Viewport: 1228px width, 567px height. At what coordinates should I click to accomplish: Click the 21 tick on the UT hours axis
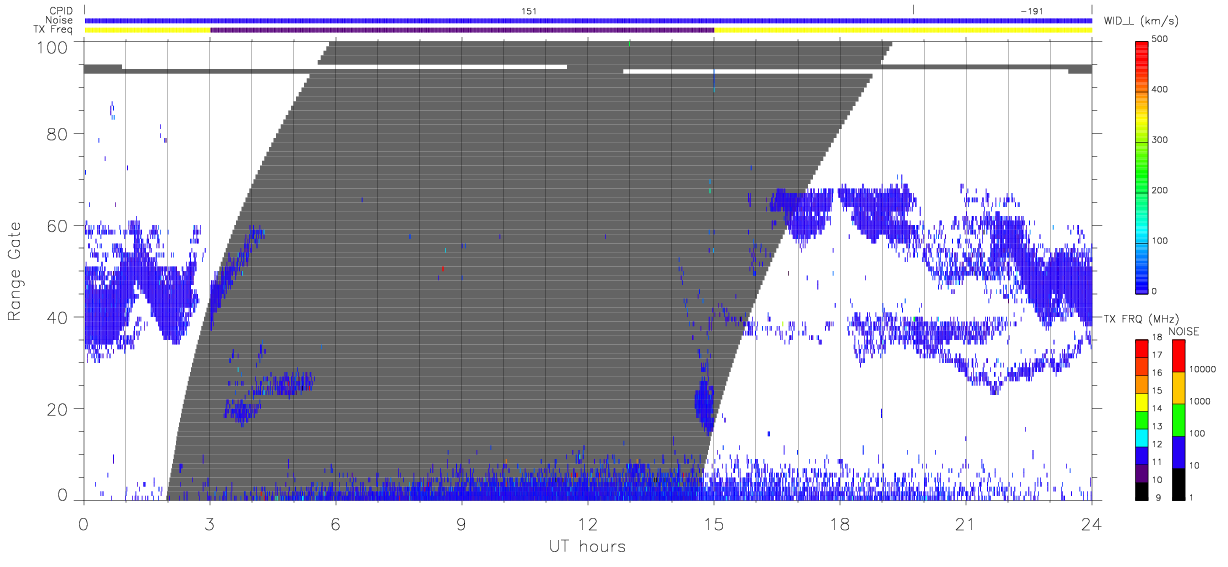coord(966,523)
